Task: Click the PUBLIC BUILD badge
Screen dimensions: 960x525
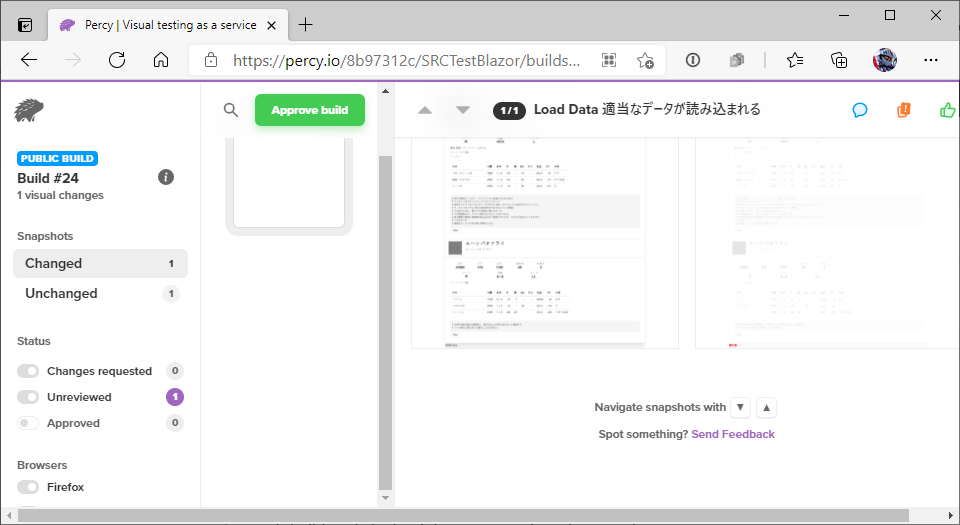Action: pyautogui.click(x=58, y=158)
